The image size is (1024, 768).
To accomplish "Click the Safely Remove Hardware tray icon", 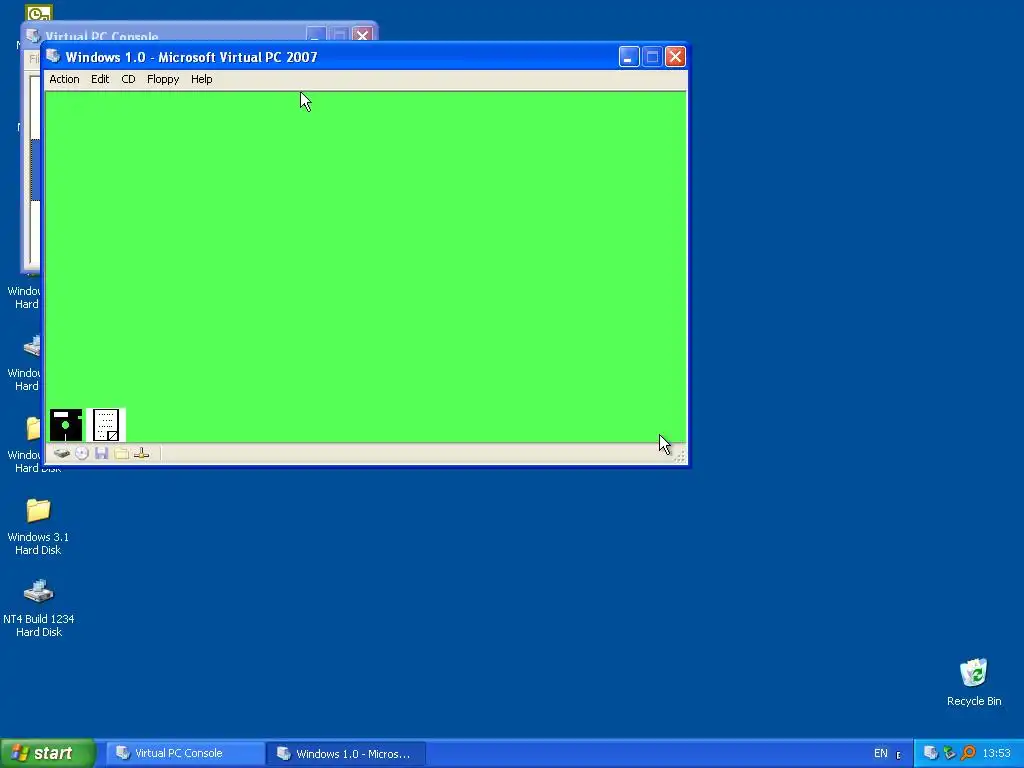I will click(x=949, y=753).
